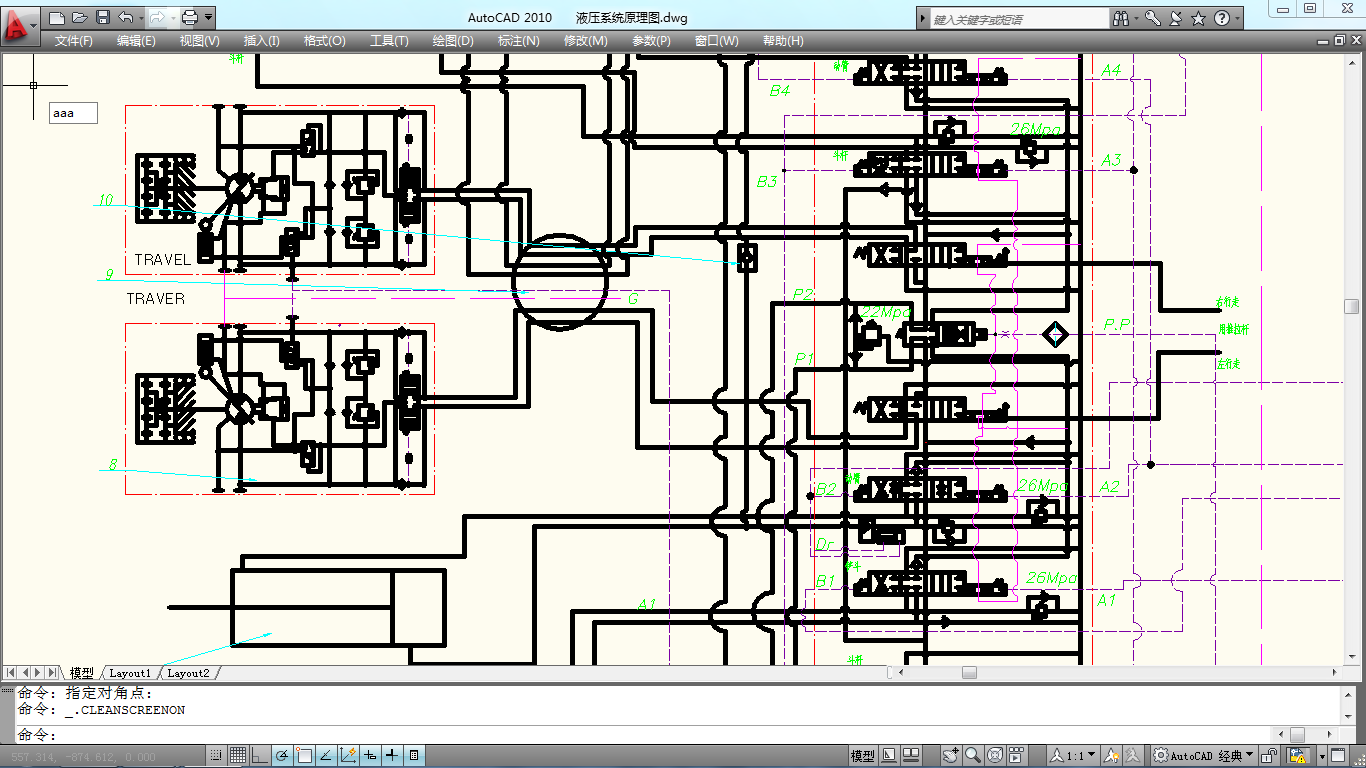Switch to the Layout1 tab

coord(130,673)
